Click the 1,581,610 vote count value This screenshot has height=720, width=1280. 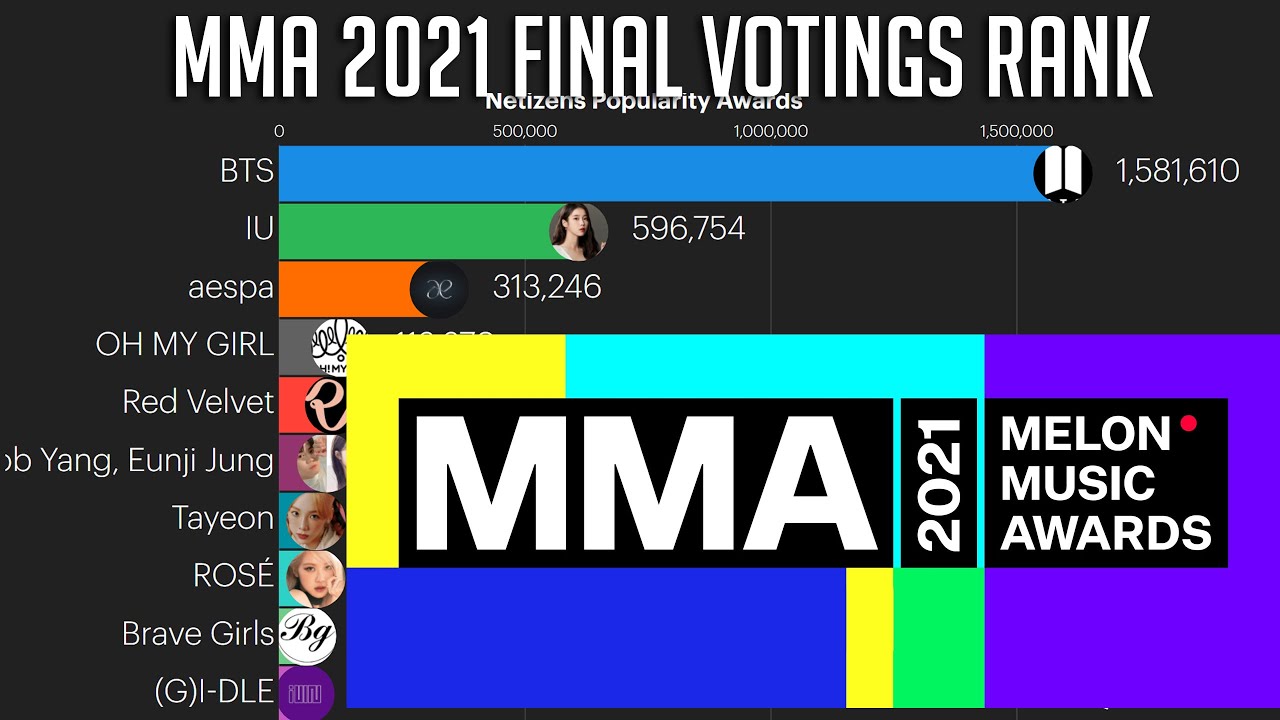(x=1178, y=172)
